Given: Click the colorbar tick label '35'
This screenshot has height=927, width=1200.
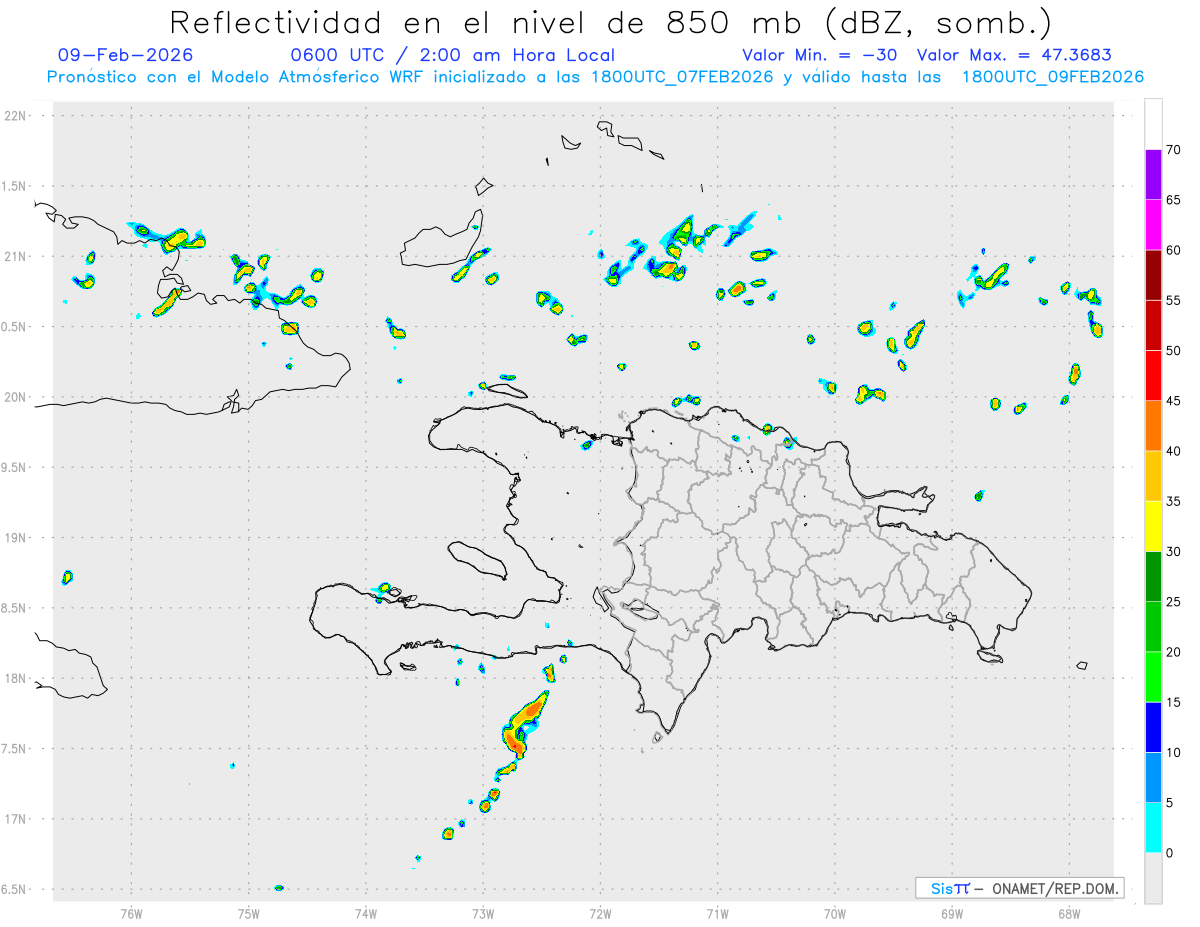Looking at the screenshot, I should [x=1174, y=501].
